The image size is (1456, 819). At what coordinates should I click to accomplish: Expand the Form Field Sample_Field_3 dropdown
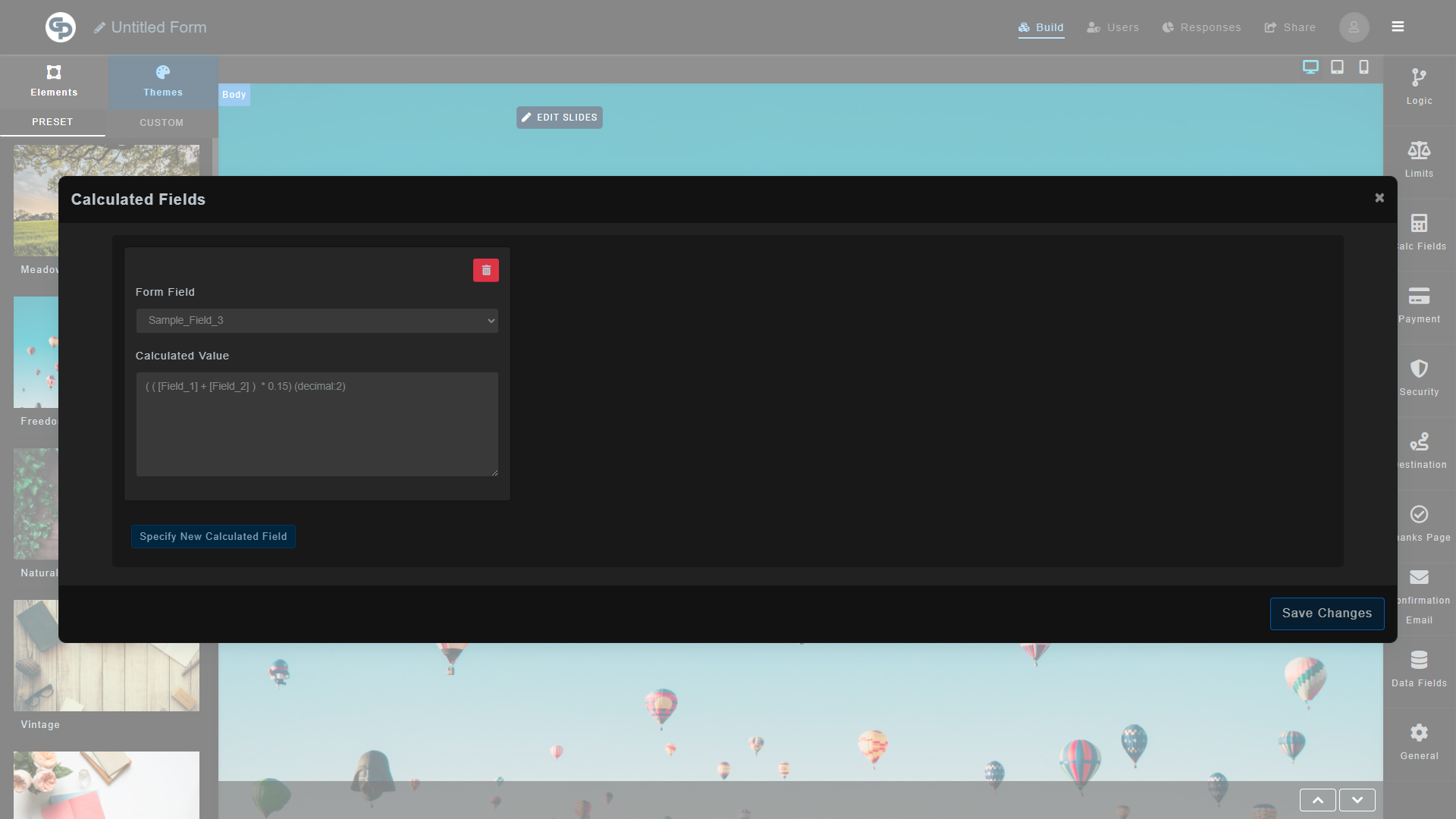pyautogui.click(x=317, y=321)
